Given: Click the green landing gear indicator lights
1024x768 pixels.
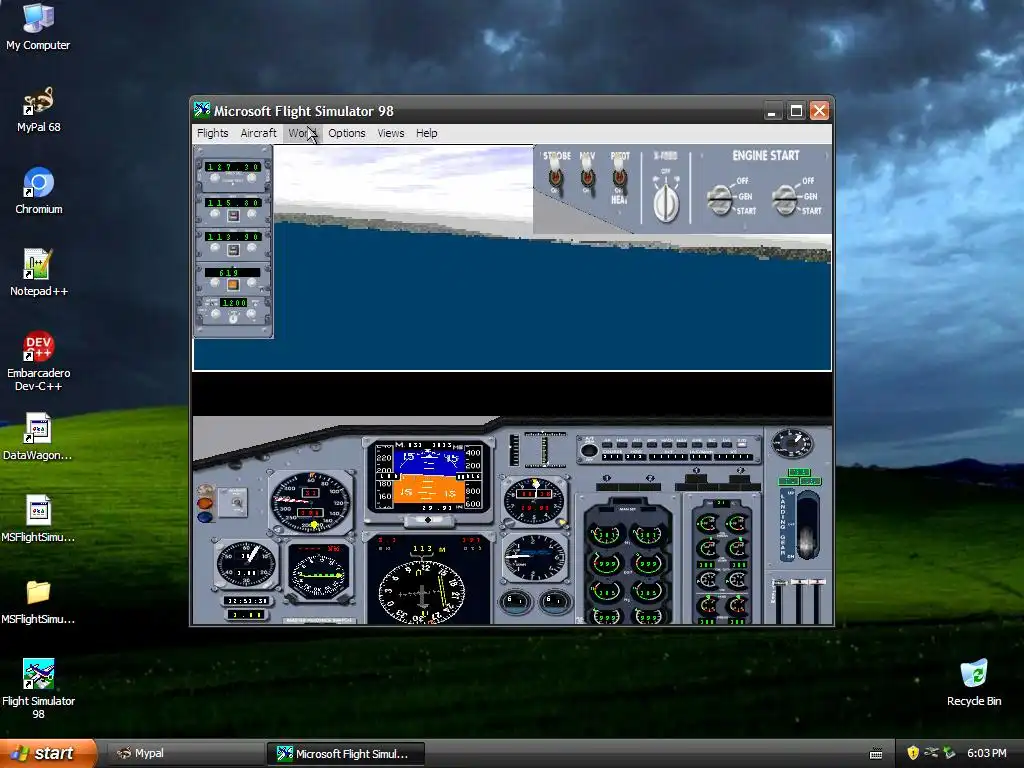Looking at the screenshot, I should (x=799, y=477).
